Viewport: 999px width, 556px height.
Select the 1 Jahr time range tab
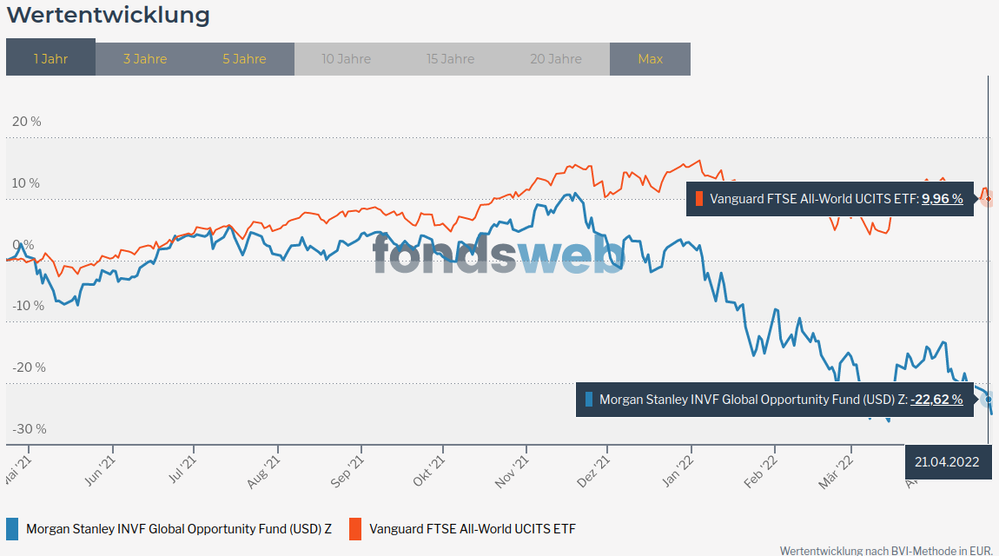tap(50, 59)
